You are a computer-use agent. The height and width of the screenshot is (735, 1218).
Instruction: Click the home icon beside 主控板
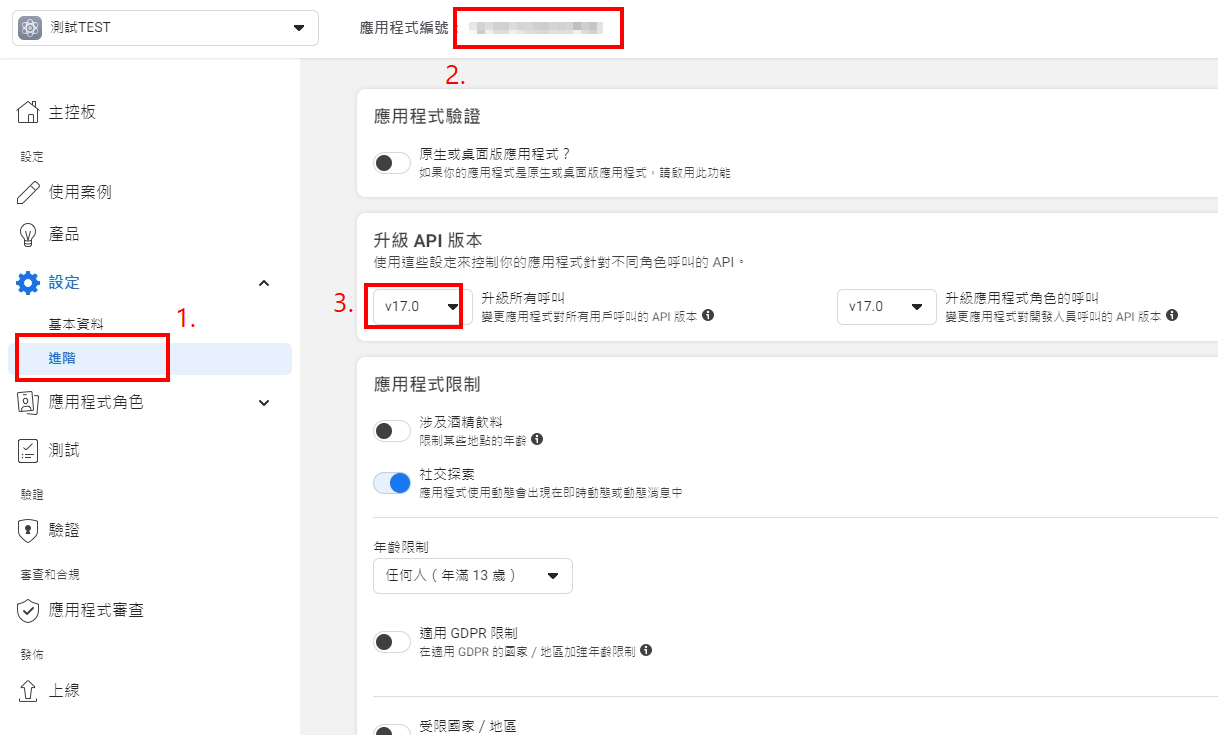tap(28, 112)
